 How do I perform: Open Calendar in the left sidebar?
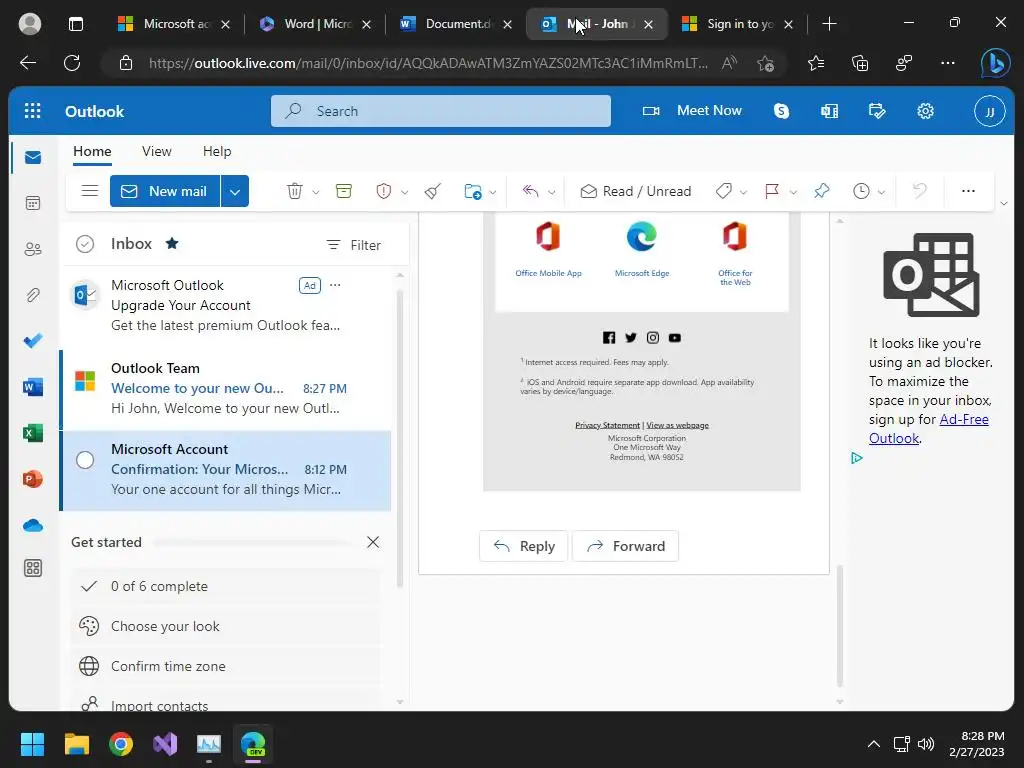click(33, 203)
